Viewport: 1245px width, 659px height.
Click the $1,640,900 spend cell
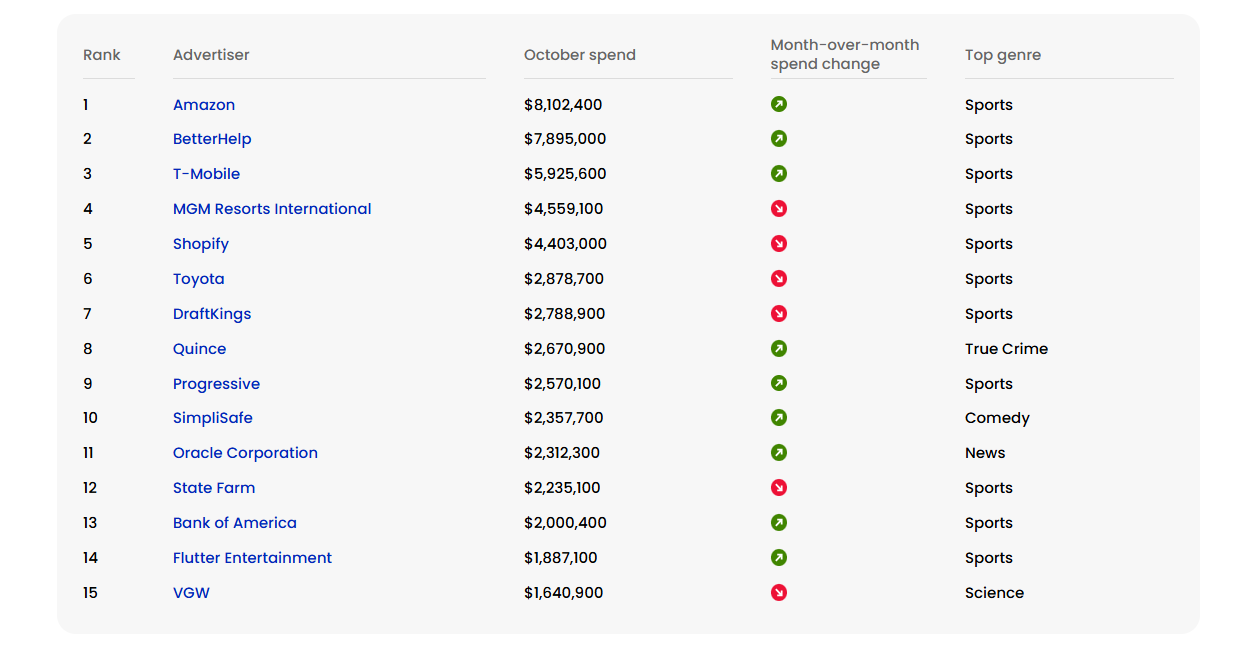pyautogui.click(x=564, y=593)
